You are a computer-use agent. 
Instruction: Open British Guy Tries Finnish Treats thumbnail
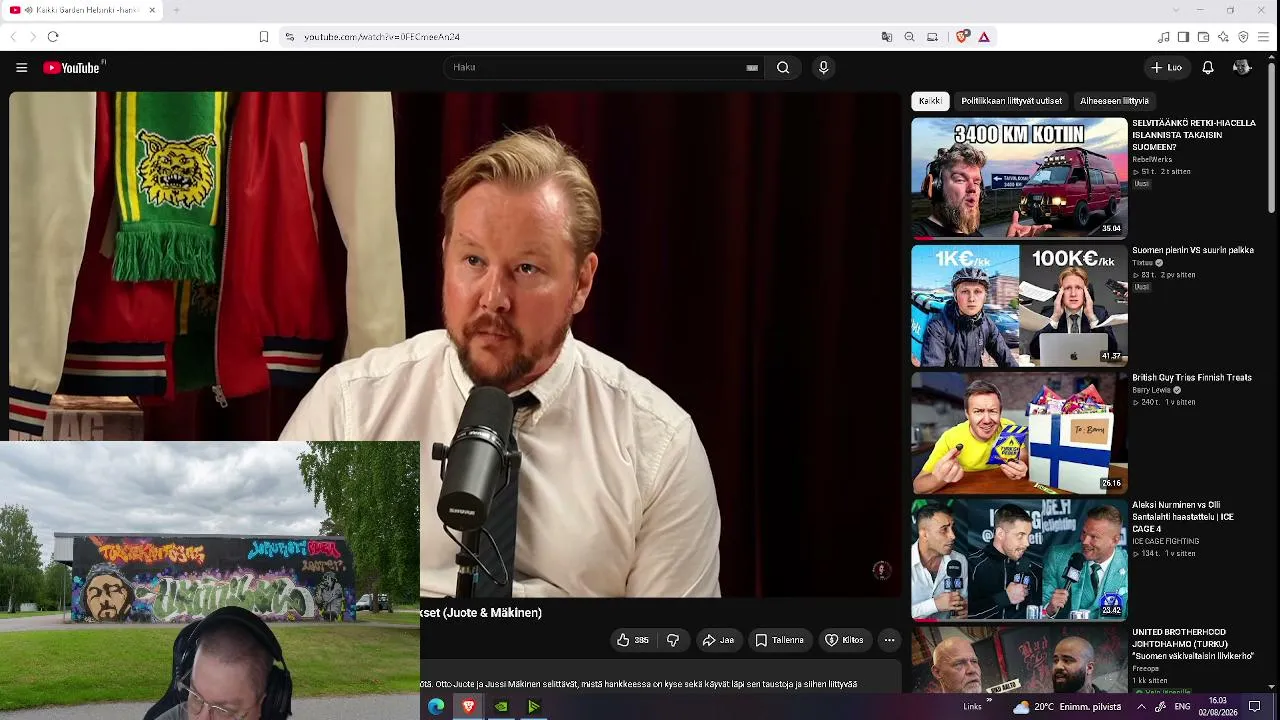point(1019,432)
